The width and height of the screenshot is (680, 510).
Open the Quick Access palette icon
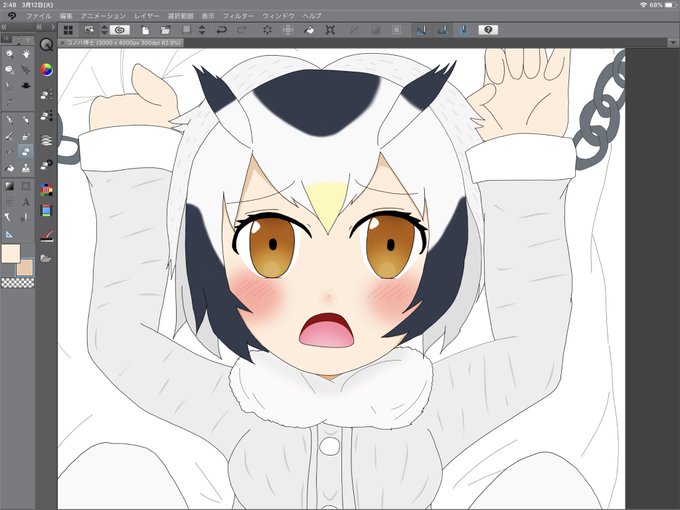[46, 45]
